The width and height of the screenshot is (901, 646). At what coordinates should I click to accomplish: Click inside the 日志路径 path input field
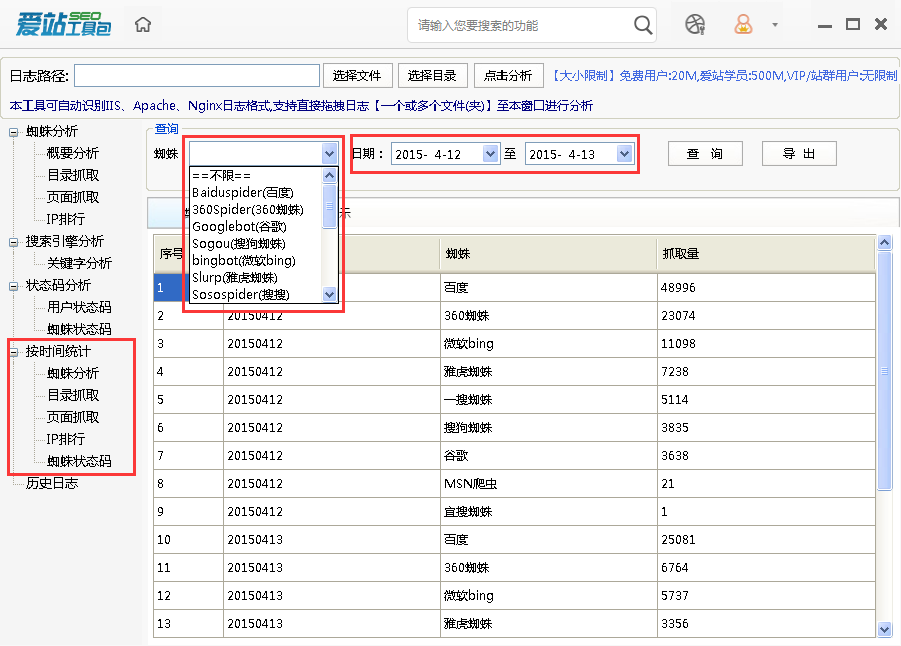click(x=196, y=75)
